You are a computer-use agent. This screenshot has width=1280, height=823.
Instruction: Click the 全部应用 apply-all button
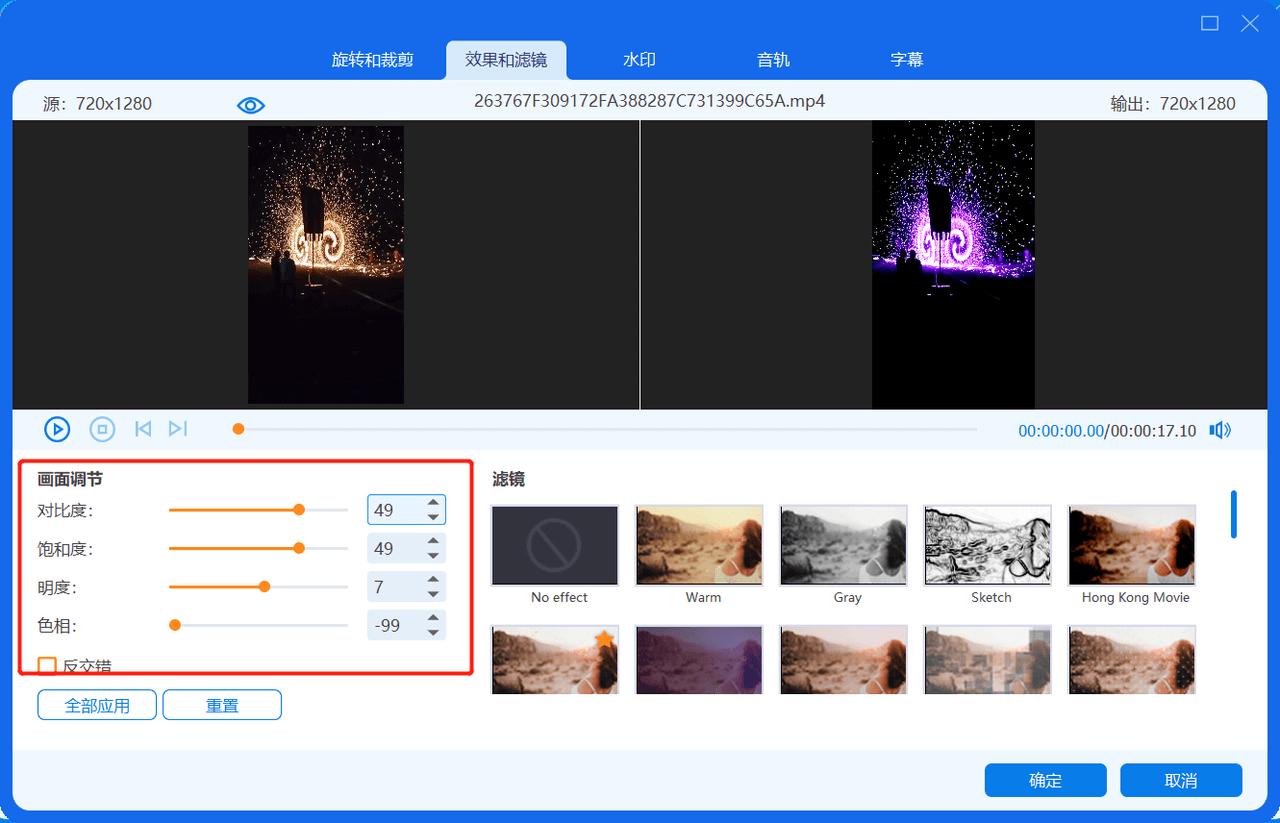[96, 704]
